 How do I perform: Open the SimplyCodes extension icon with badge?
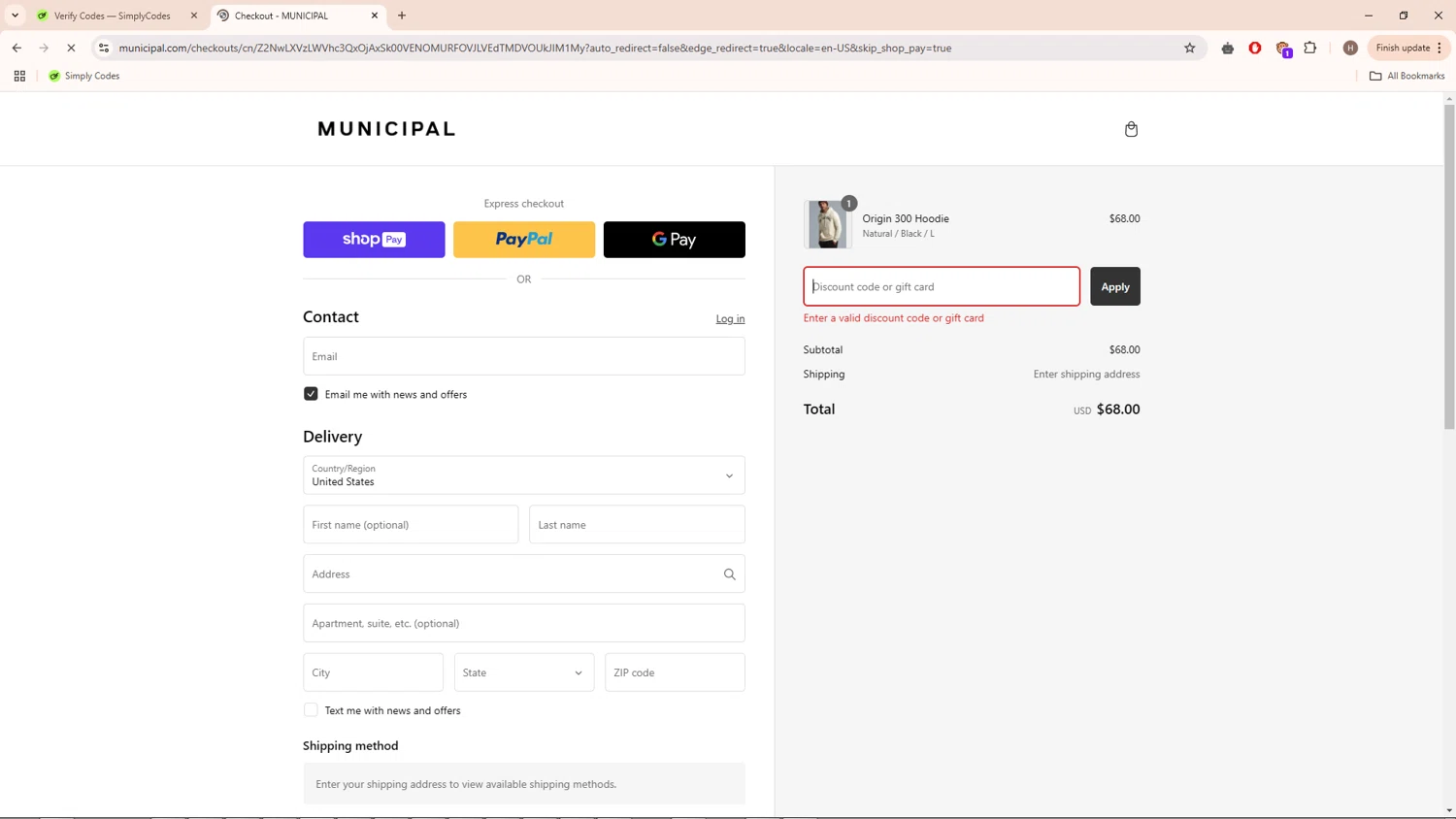(x=1283, y=49)
